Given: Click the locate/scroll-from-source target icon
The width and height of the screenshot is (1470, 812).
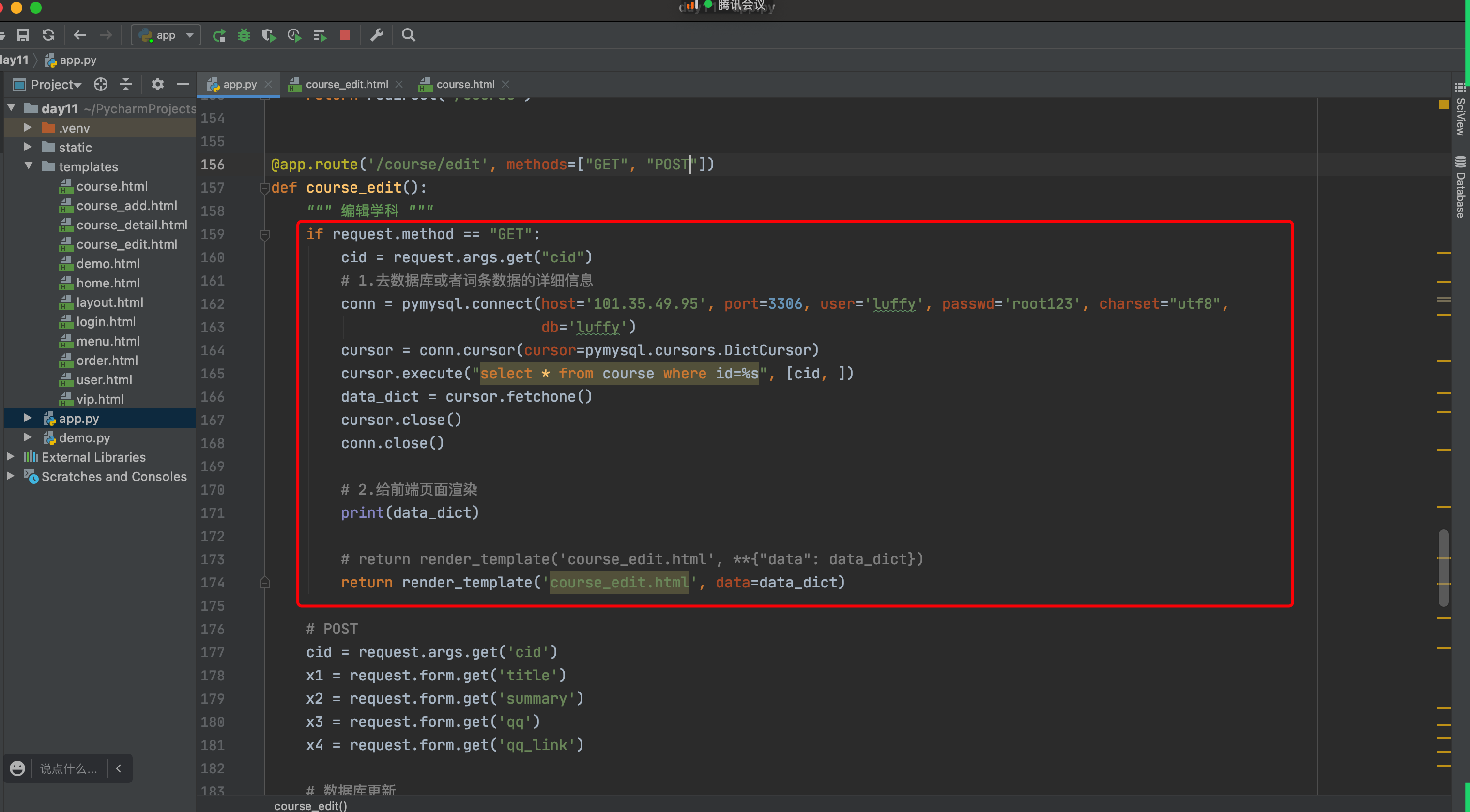Looking at the screenshot, I should tap(100, 84).
